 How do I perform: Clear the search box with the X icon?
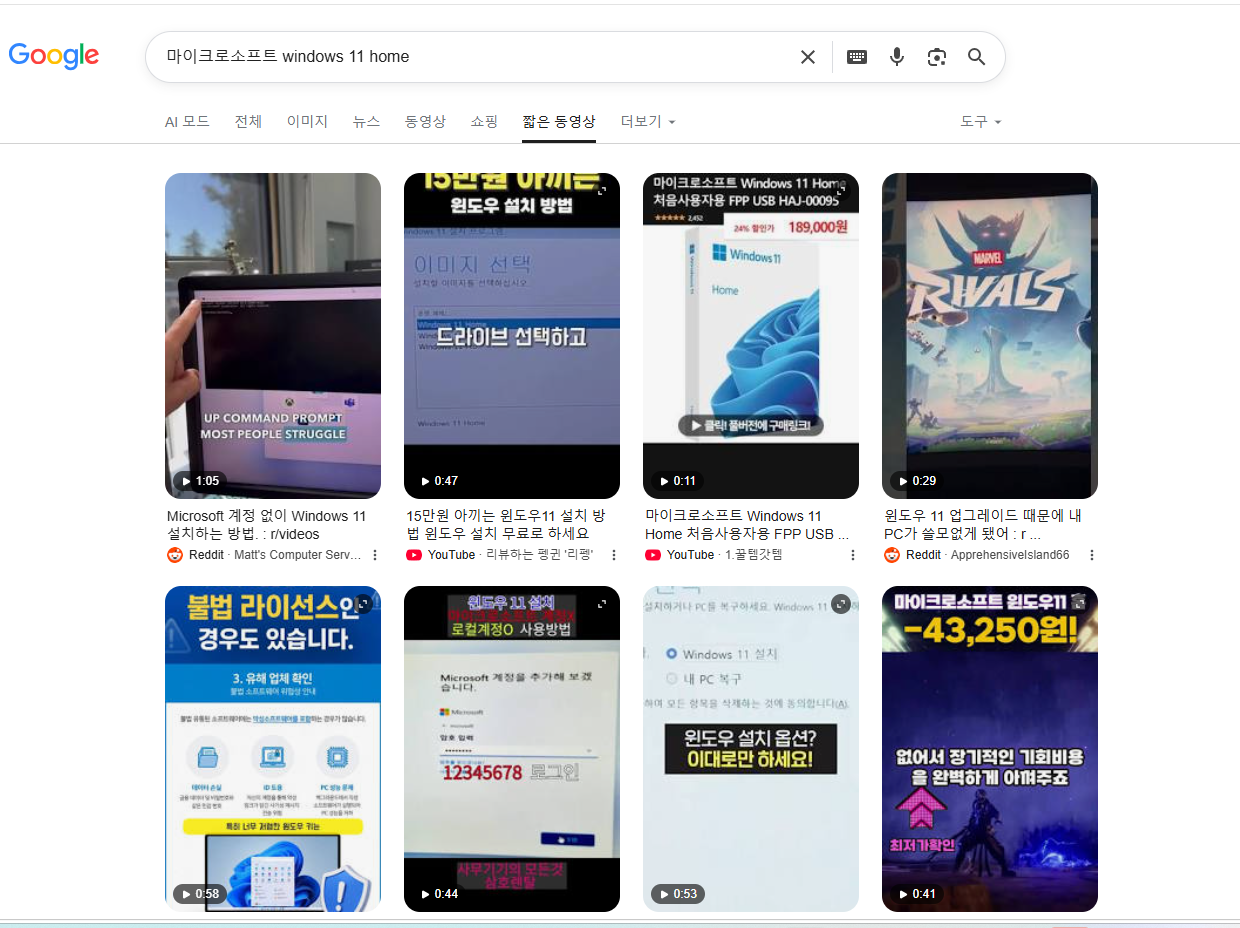point(808,57)
